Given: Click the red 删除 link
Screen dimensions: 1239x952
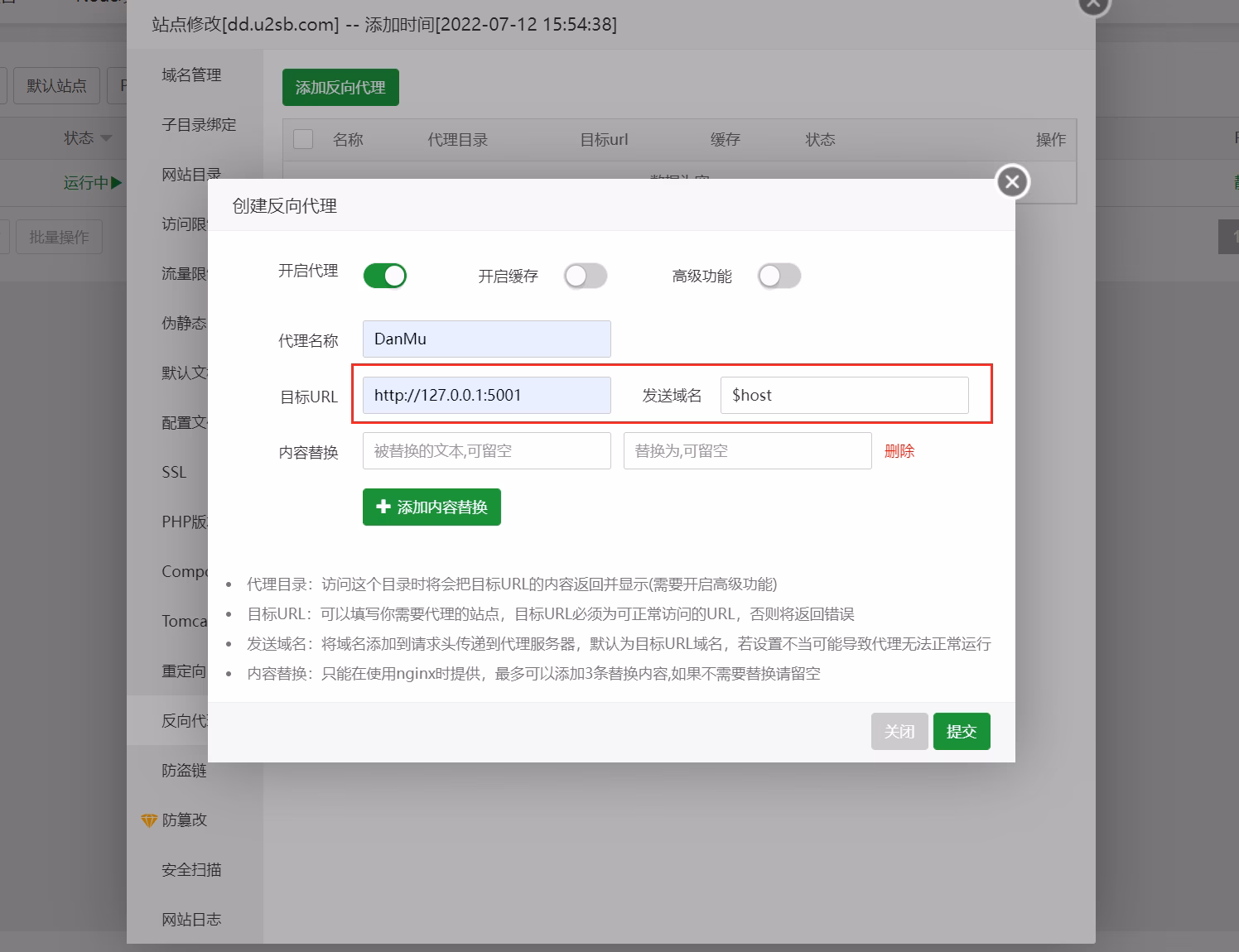Looking at the screenshot, I should [899, 451].
